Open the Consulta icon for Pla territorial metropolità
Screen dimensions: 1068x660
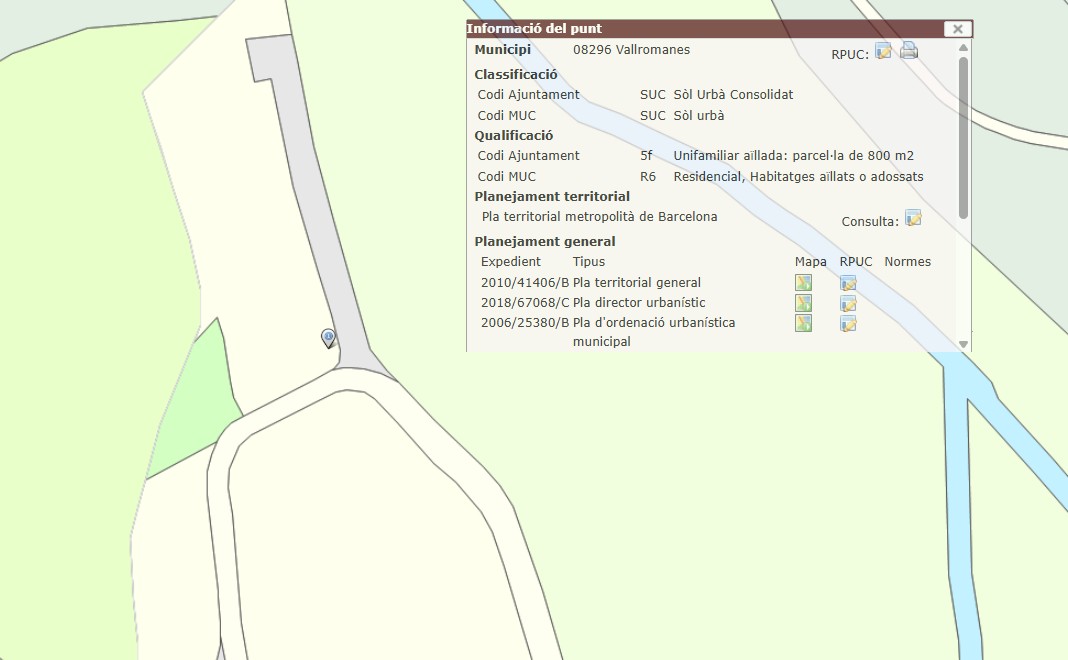tap(912, 218)
